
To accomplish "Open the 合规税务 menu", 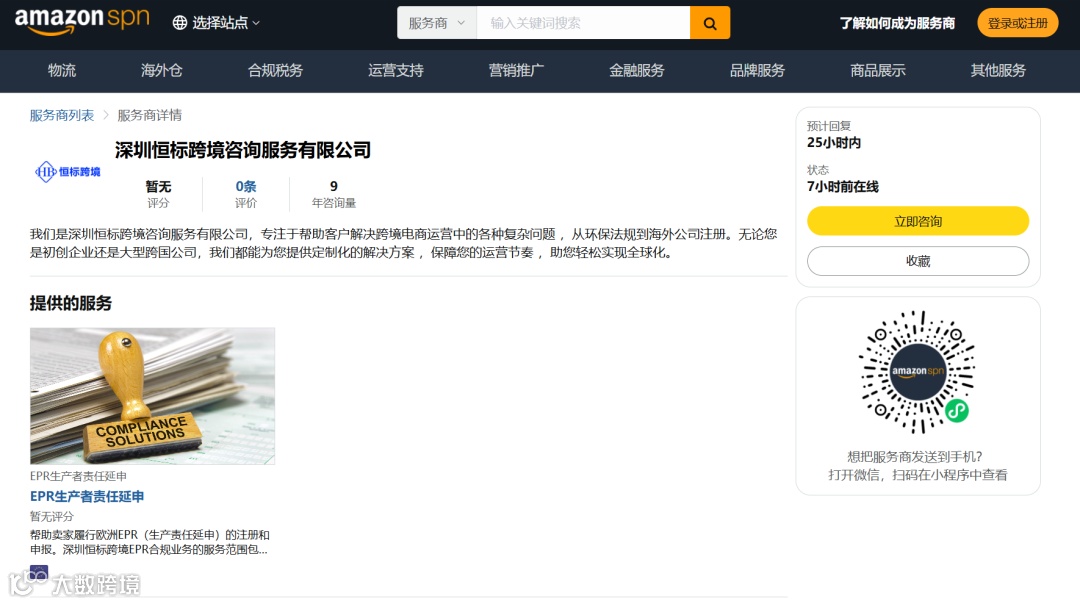I will pyautogui.click(x=275, y=70).
